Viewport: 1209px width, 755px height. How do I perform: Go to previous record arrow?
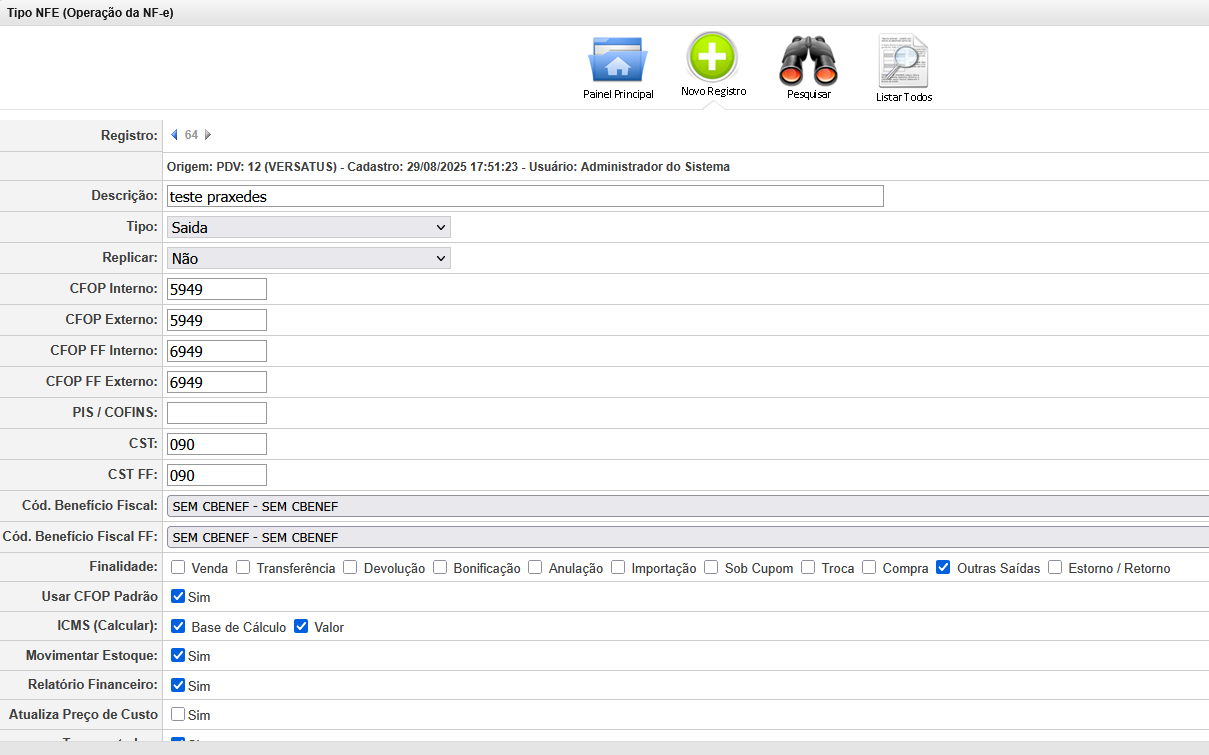174,135
